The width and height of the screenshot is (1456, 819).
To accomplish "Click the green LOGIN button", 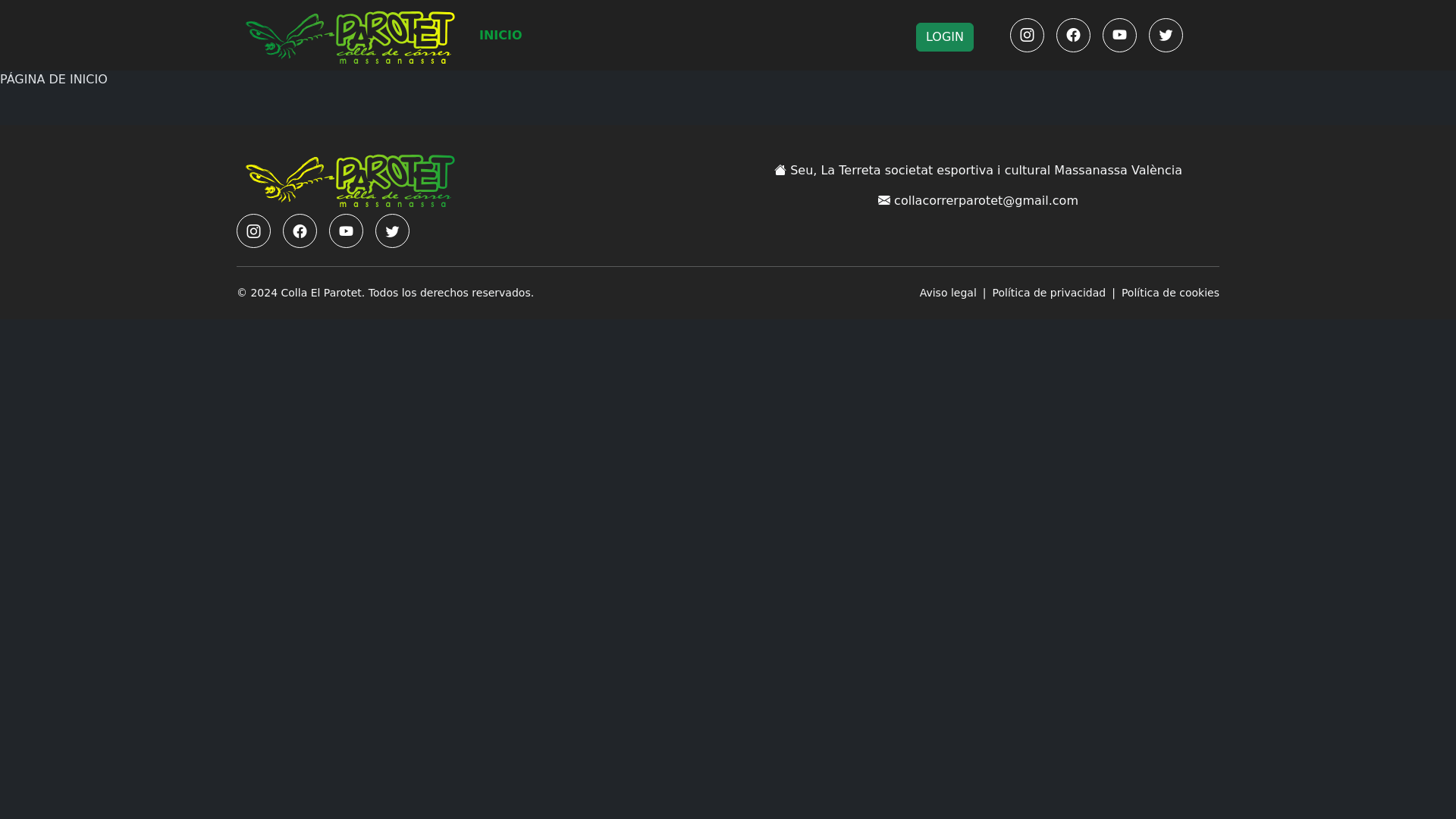I will (x=944, y=37).
